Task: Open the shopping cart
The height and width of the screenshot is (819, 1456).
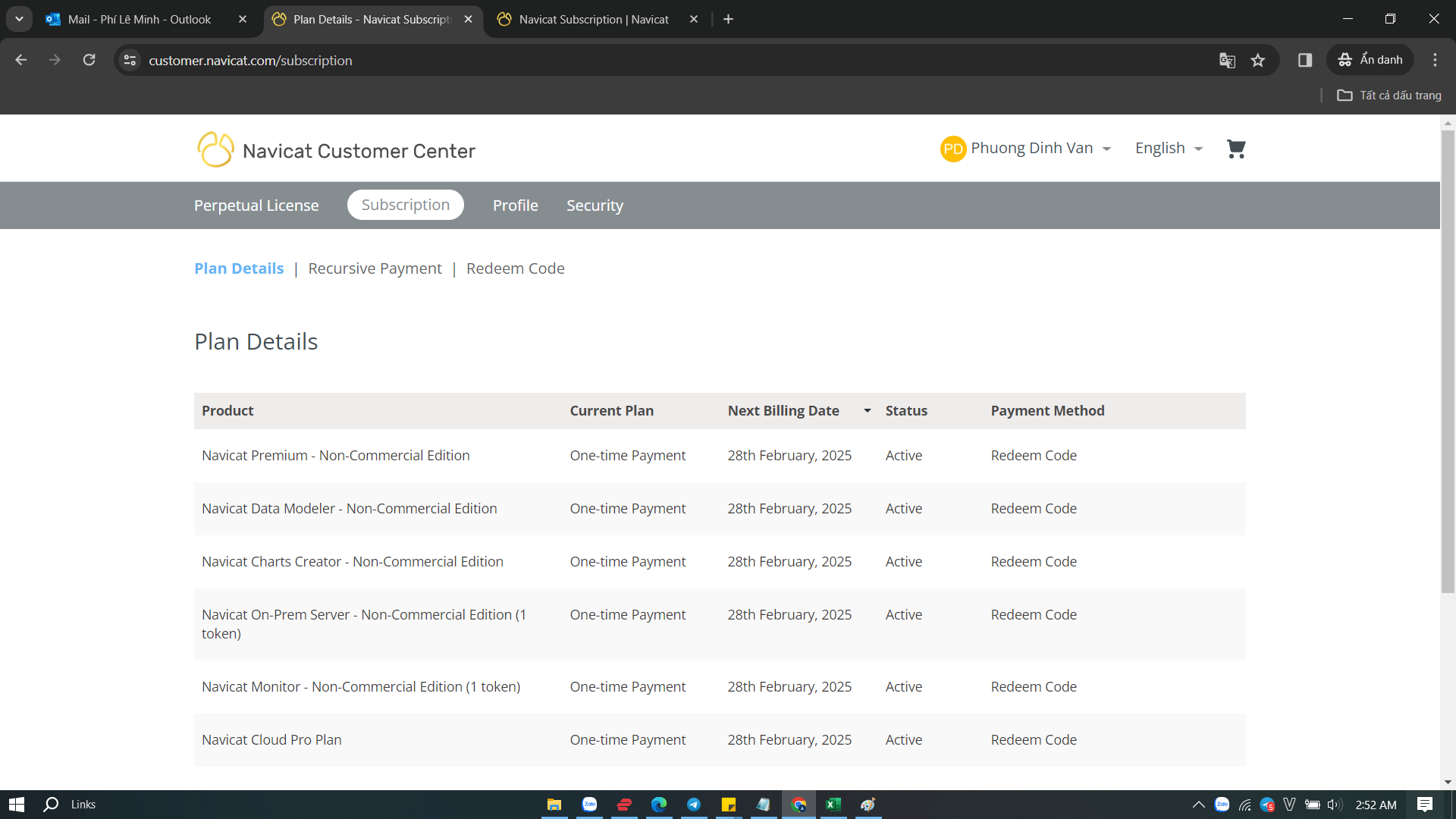Action: point(1236,149)
